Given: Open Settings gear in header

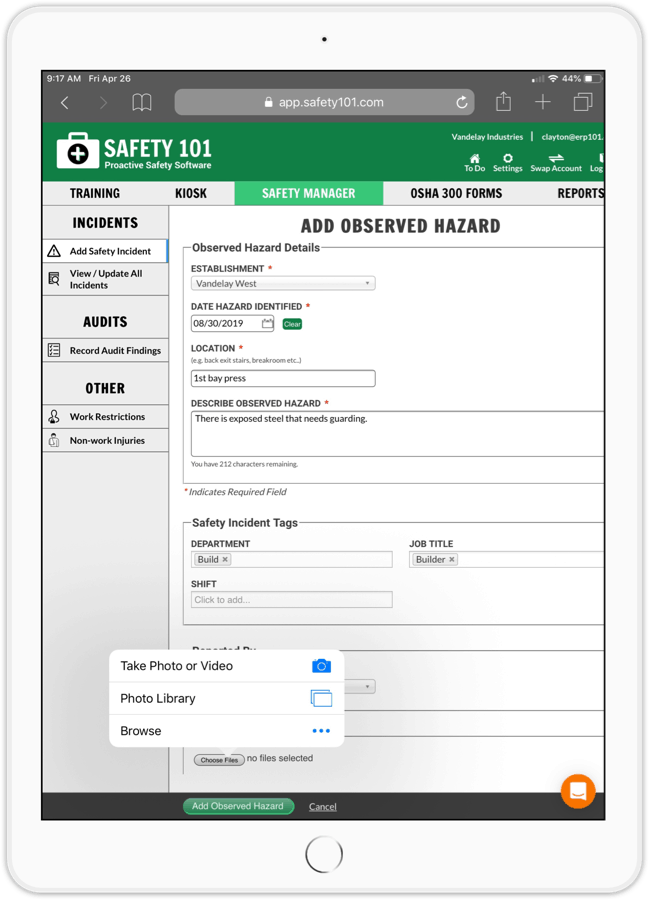Looking at the screenshot, I should pyautogui.click(x=507, y=163).
